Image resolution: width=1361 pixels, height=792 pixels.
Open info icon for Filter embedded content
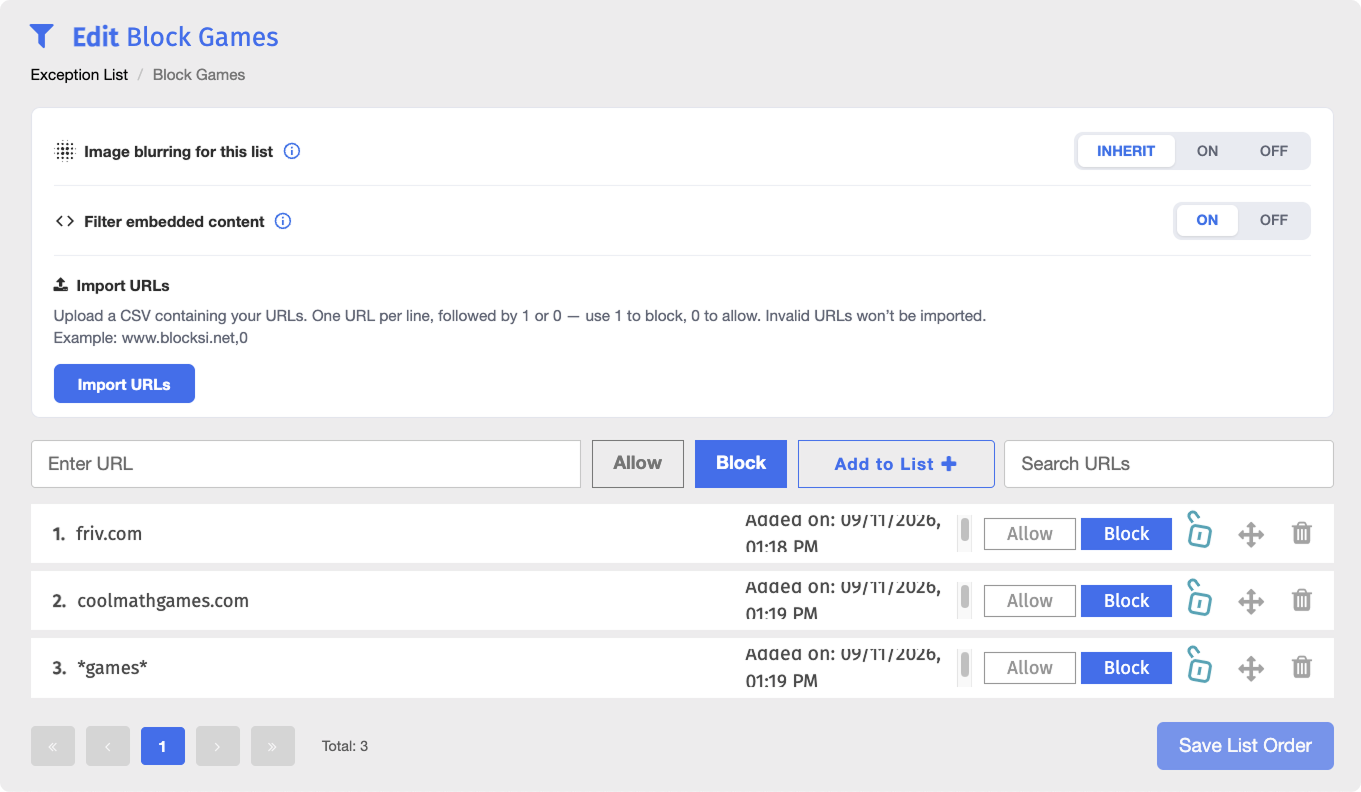click(283, 222)
